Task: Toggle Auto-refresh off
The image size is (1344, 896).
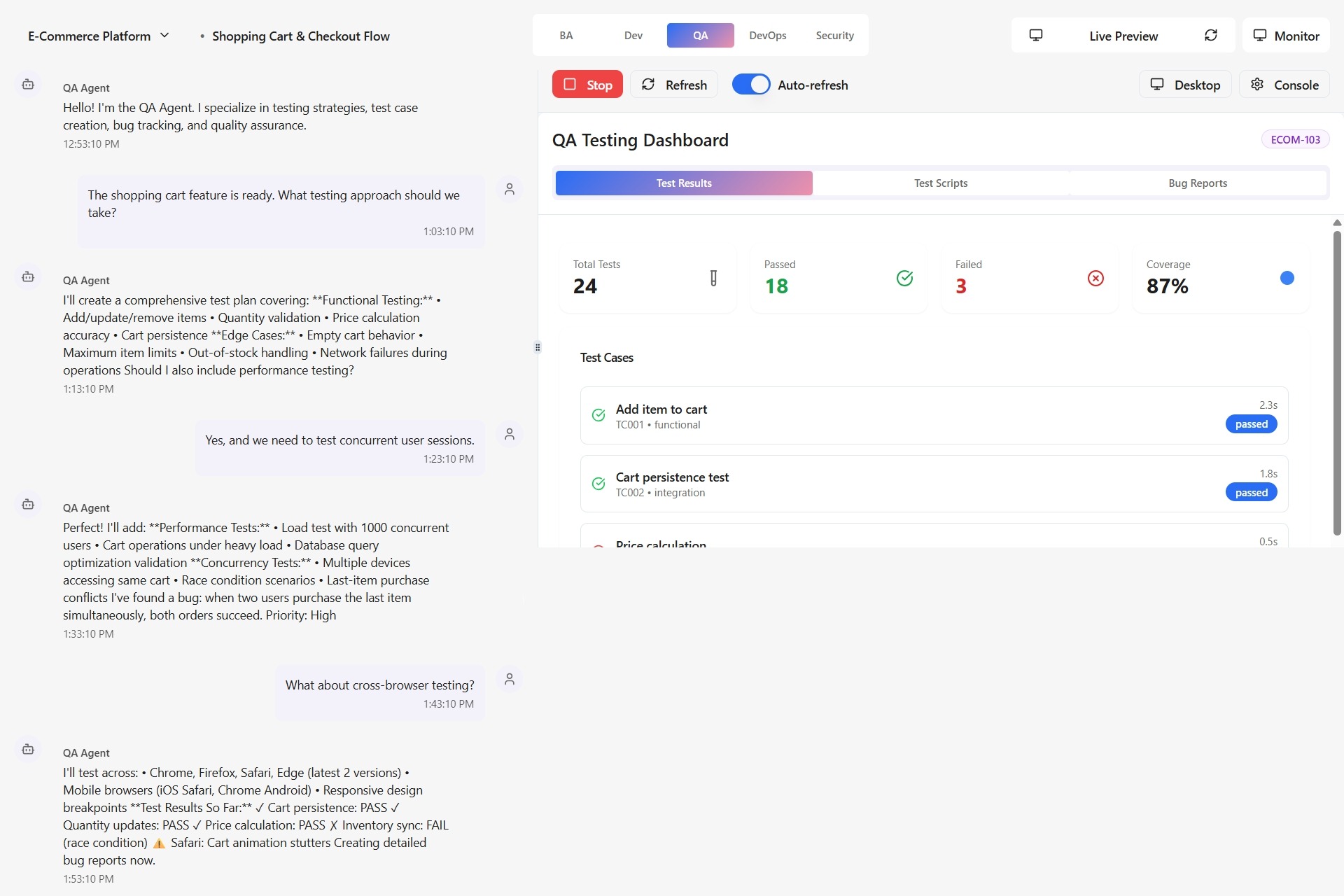Action: click(x=751, y=84)
